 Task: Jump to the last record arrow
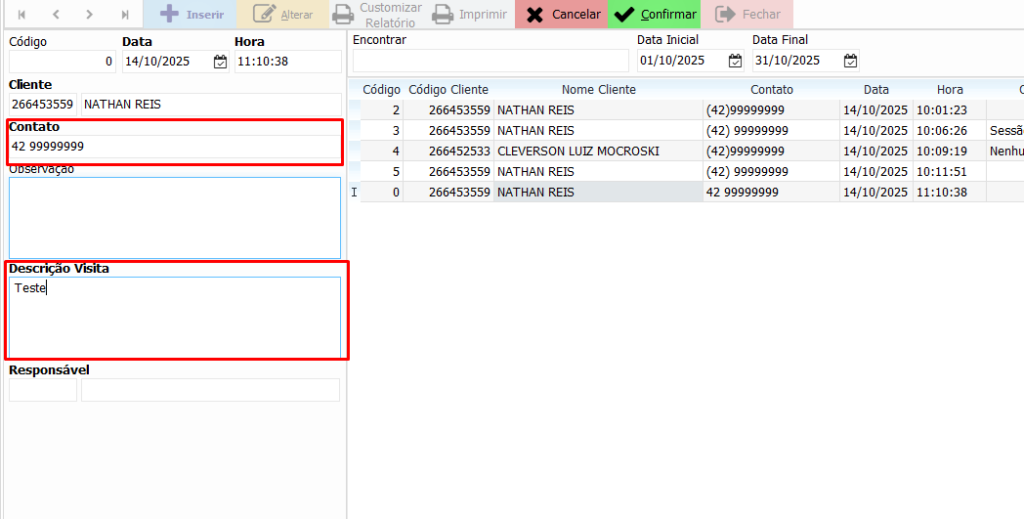pyautogui.click(x=124, y=15)
